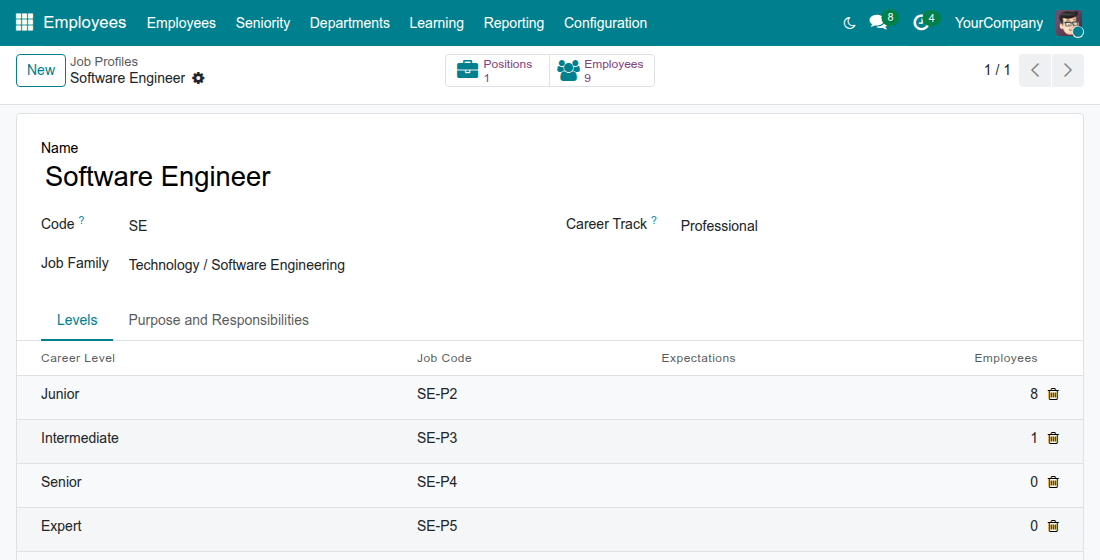Screen dimensions: 1100x560
Task: Open the Employees 9 stat button
Action: coord(602,70)
